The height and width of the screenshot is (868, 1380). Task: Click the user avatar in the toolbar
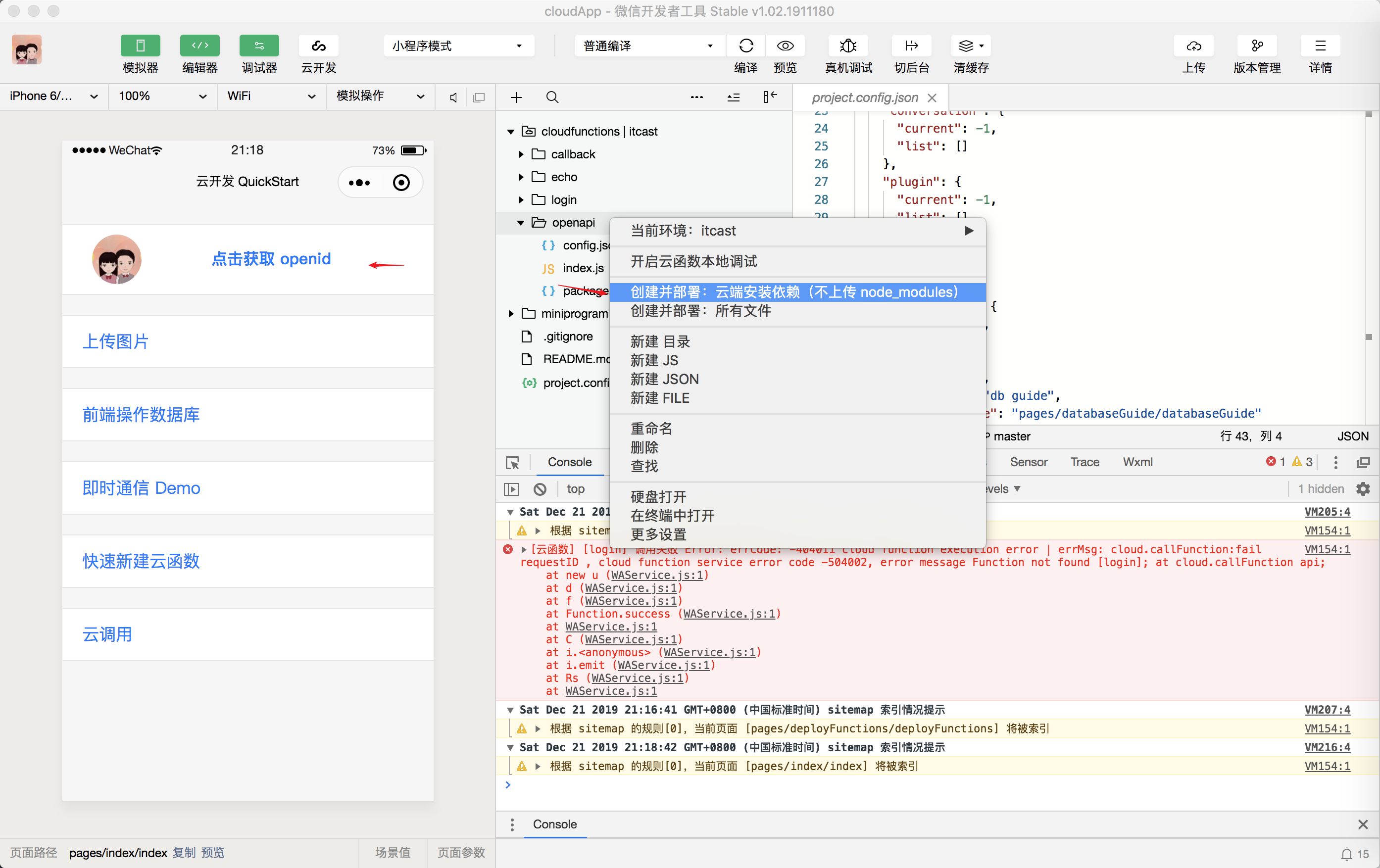click(x=26, y=49)
